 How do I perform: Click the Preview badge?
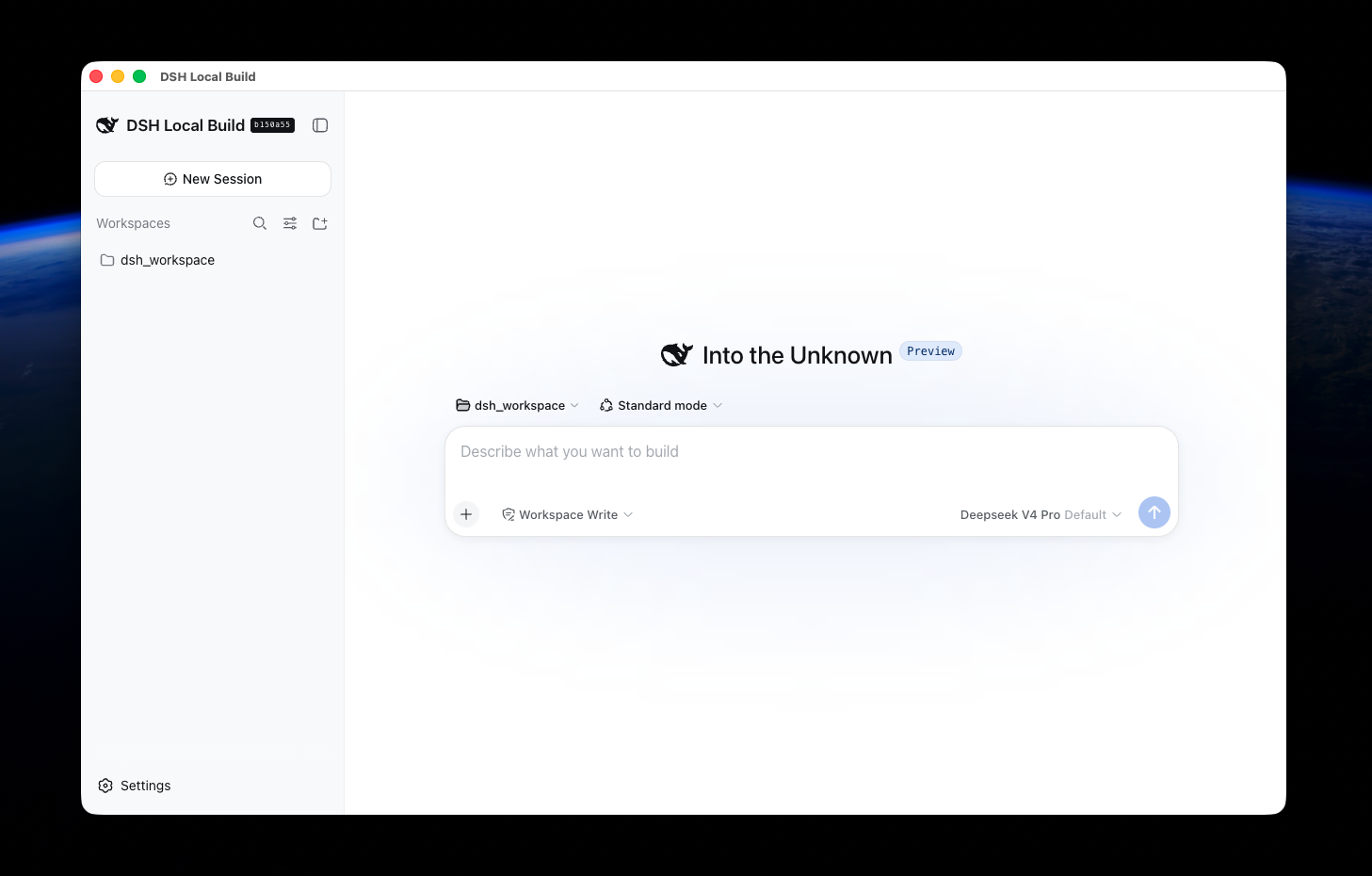point(930,351)
